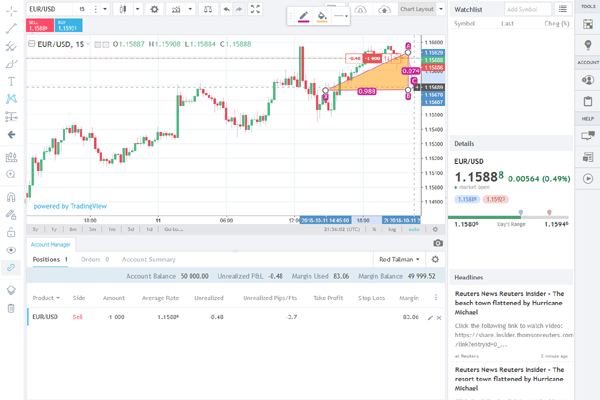The width and height of the screenshot is (600, 400).
Task: Open the economic calendar tool icon
Action: 588,24
